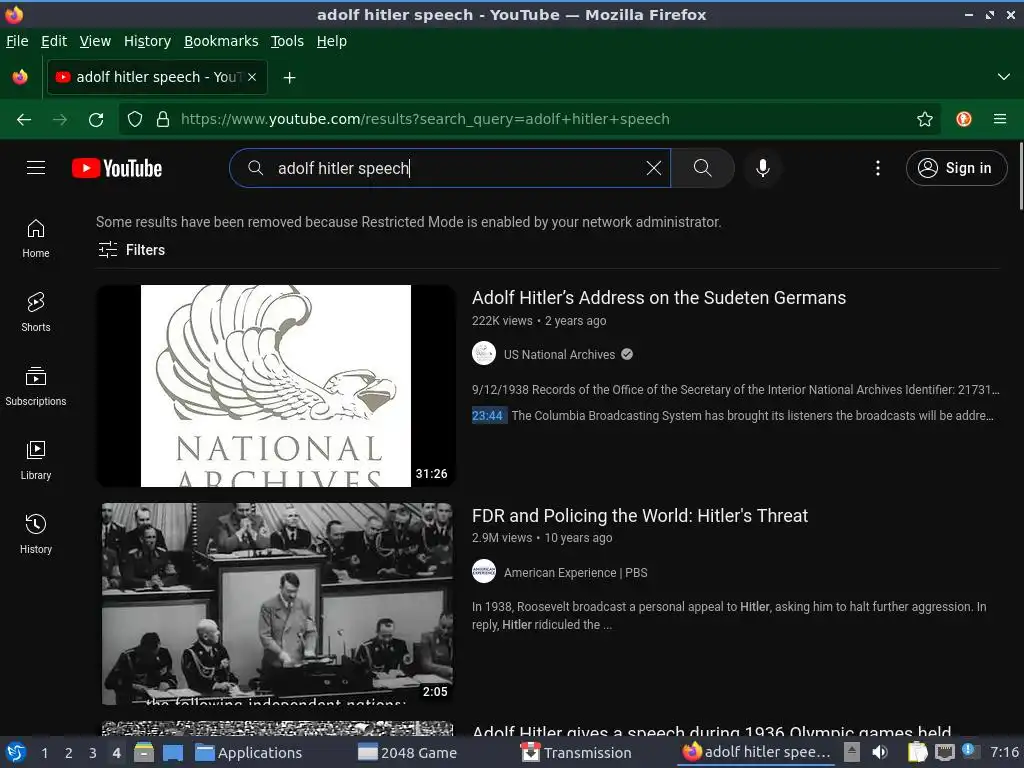This screenshot has height=768, width=1024.
Task: Click the Firefox back arrow
Action: tap(24, 120)
